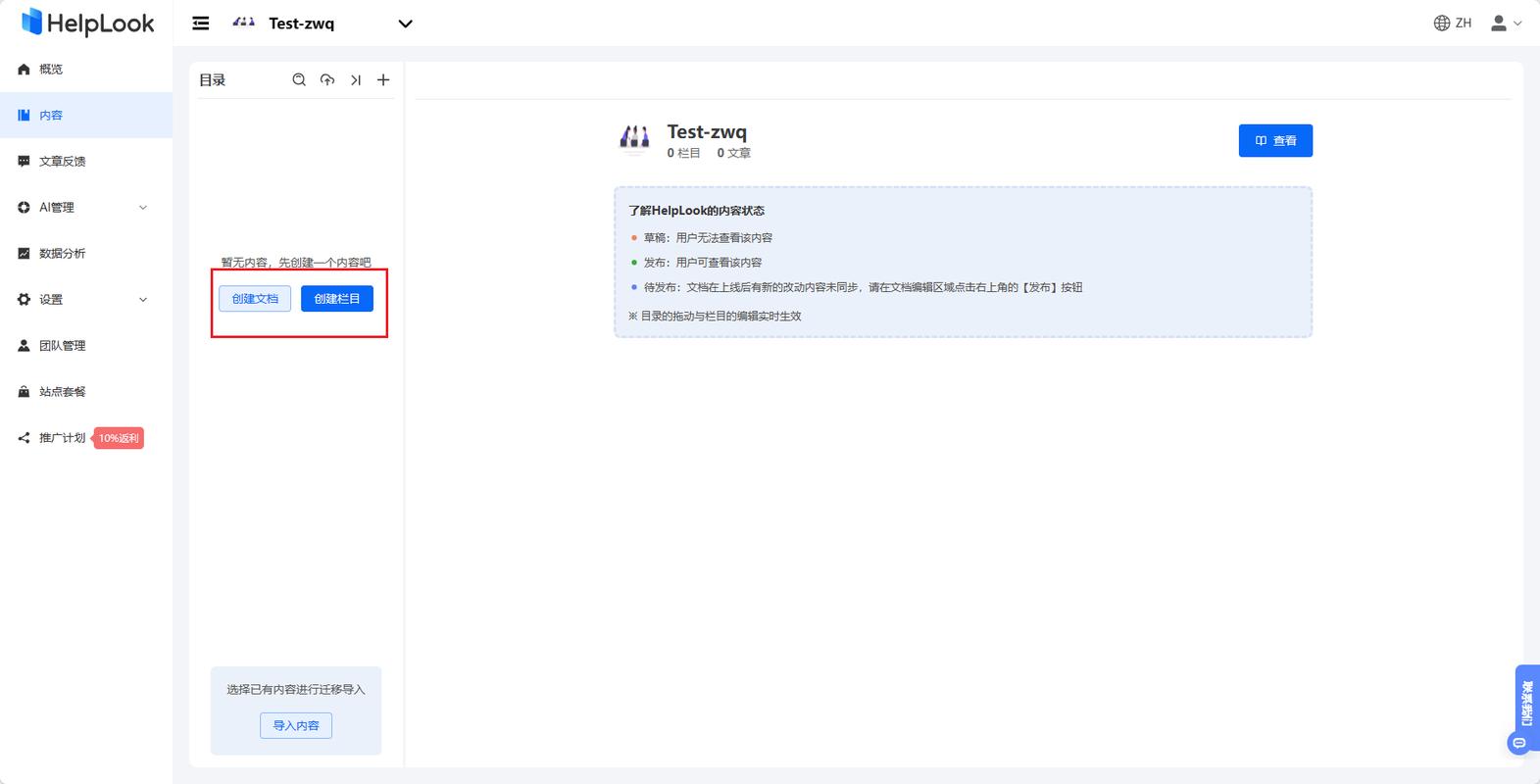Add new item with plus icon
Image resolution: width=1540 pixels, height=784 pixels.
click(x=383, y=80)
